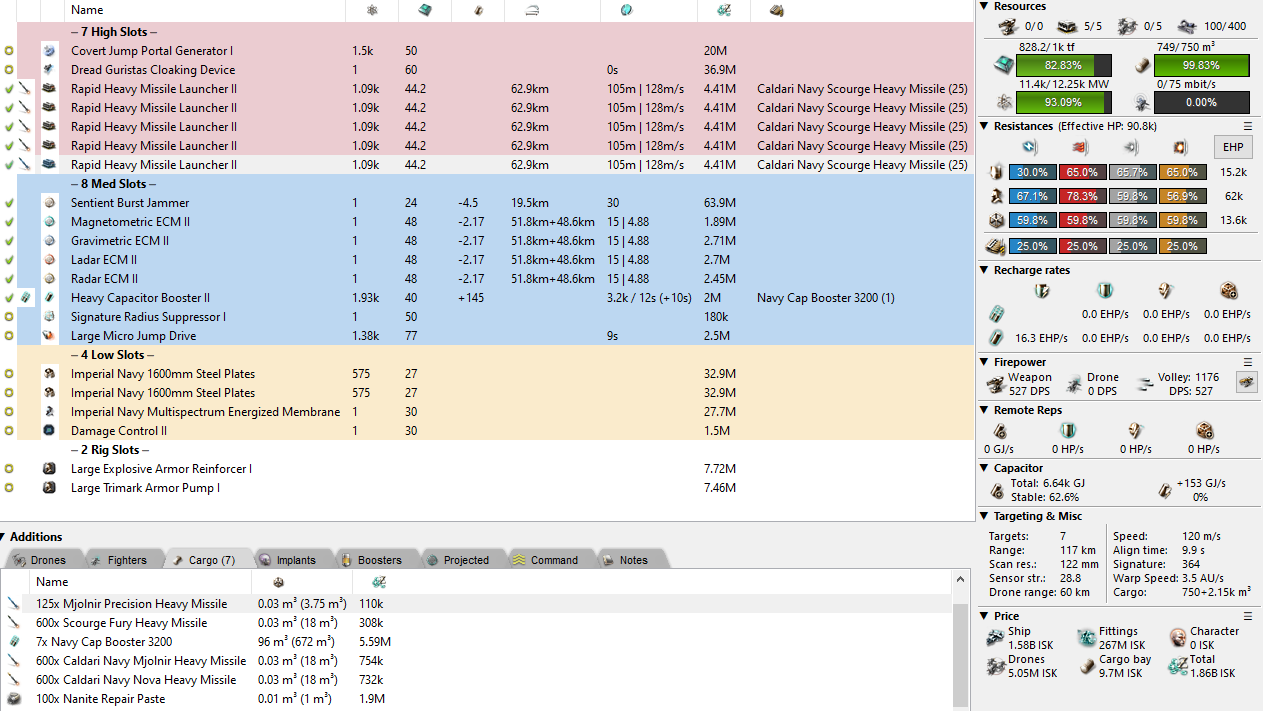Click the Damage Control II module icon

[49, 431]
